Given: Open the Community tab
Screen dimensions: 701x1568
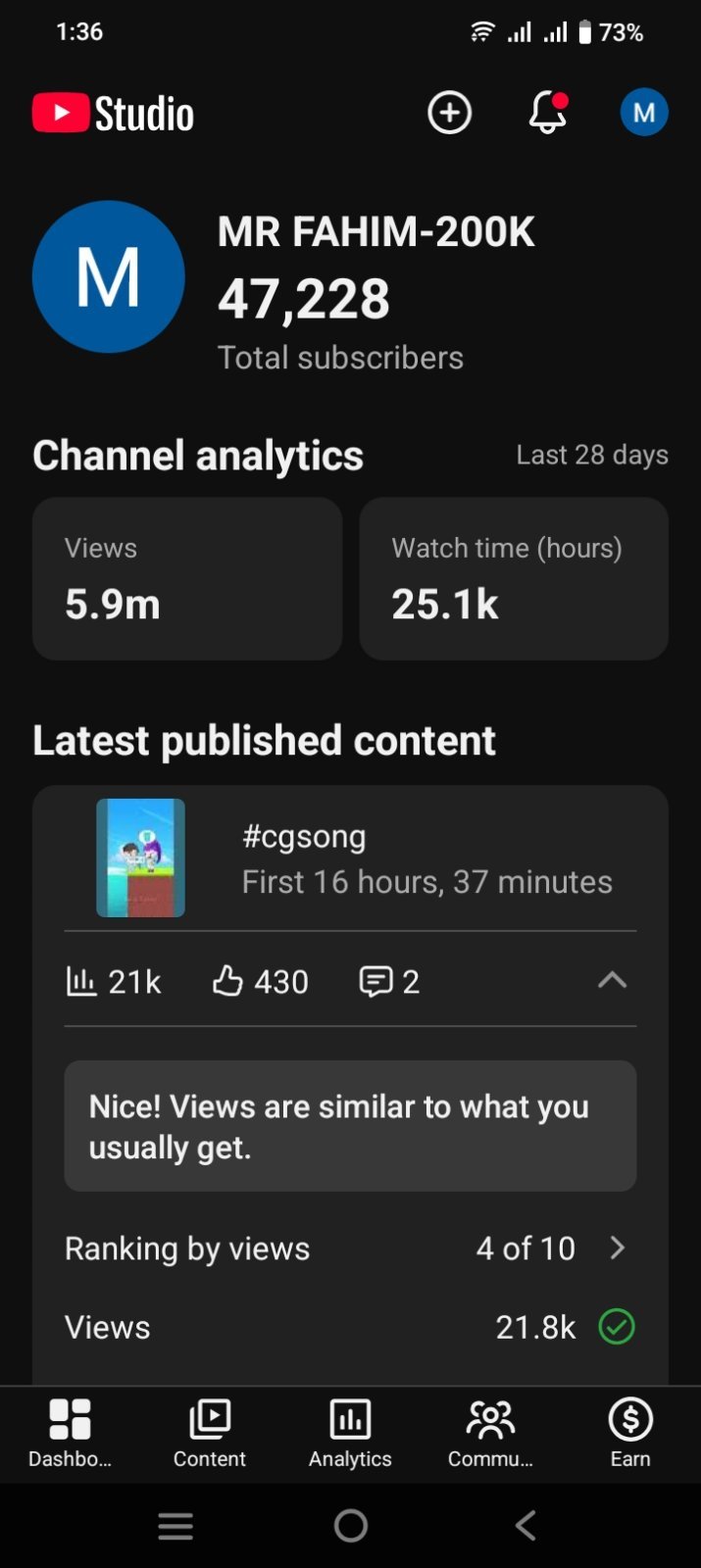Looking at the screenshot, I should pyautogui.click(x=490, y=1434).
